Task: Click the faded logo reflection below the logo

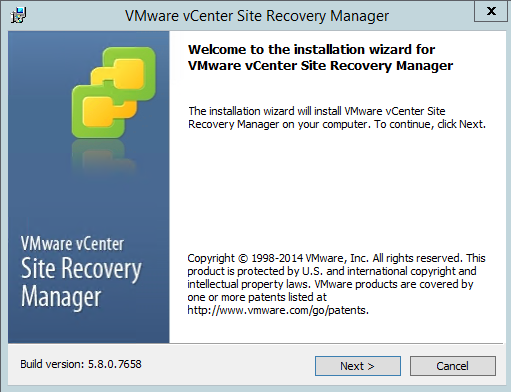Action: (104, 157)
